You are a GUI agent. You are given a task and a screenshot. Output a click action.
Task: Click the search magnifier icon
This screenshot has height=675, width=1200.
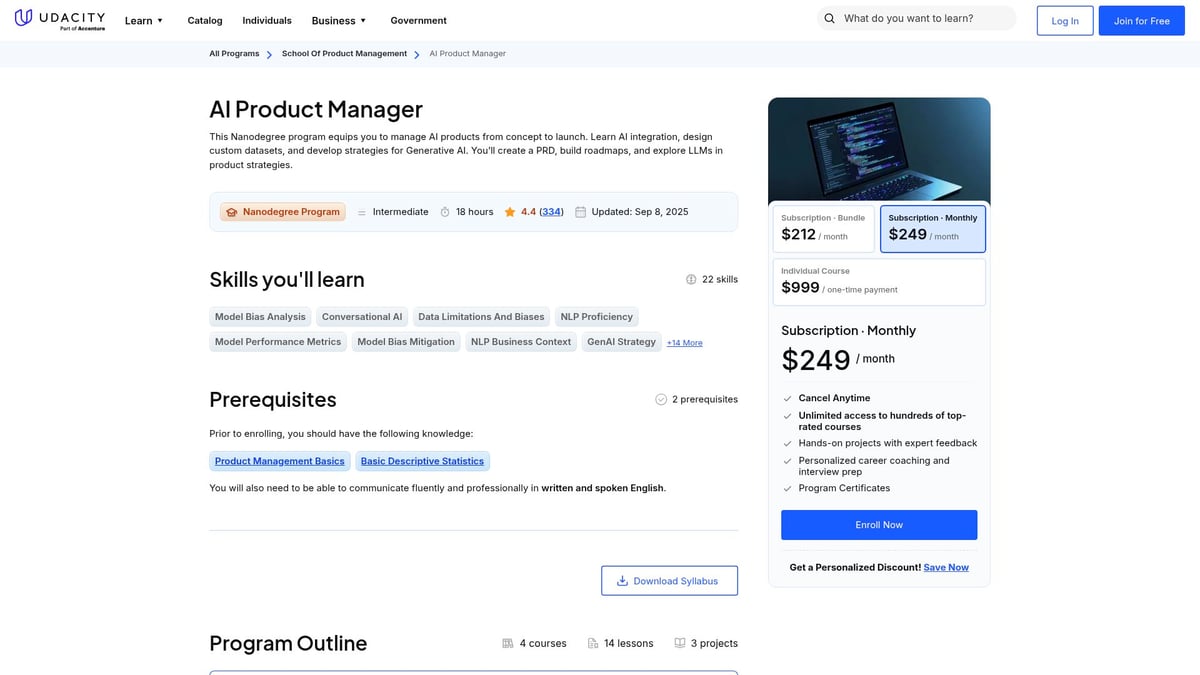point(829,19)
